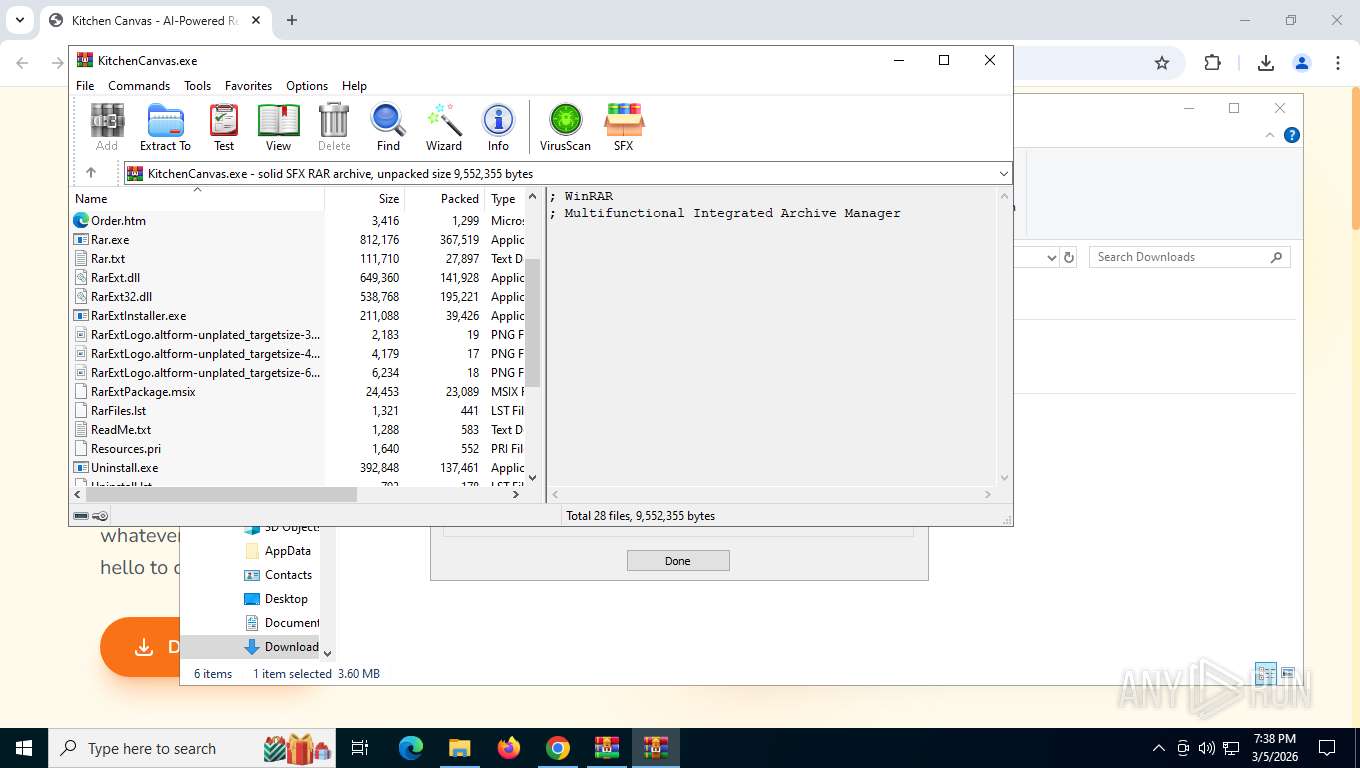Select the Kitchen Canvas browser tab
1360x768 pixels.
point(155,20)
